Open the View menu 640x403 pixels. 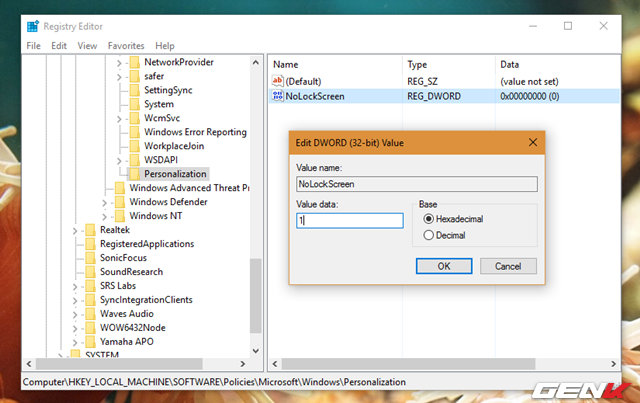click(87, 46)
